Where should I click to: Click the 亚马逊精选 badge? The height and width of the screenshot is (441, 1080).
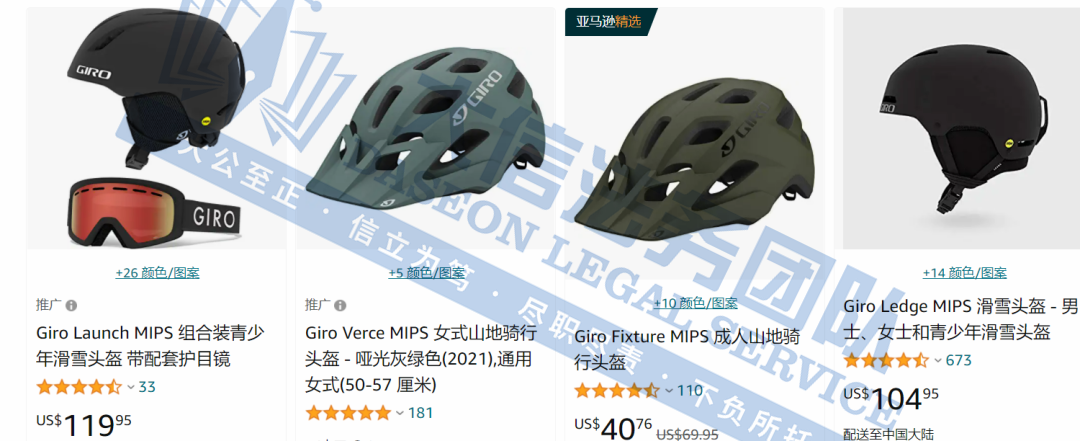(610, 21)
